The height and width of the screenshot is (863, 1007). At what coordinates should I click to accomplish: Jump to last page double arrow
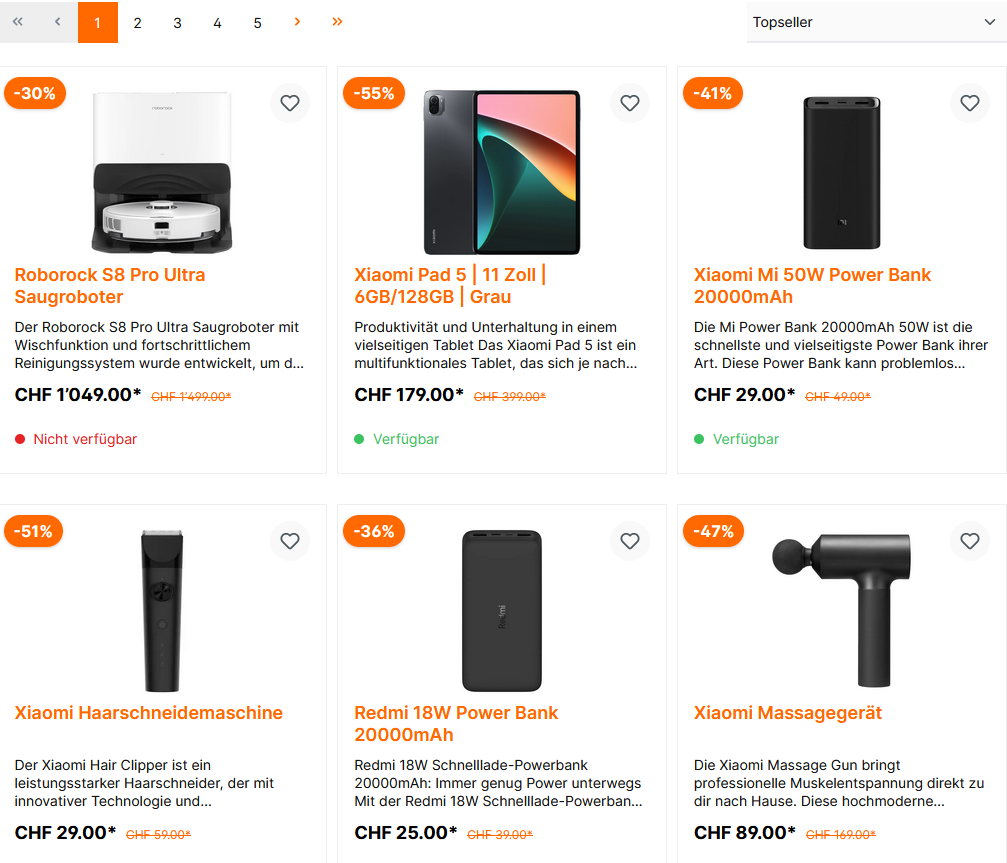tap(337, 22)
